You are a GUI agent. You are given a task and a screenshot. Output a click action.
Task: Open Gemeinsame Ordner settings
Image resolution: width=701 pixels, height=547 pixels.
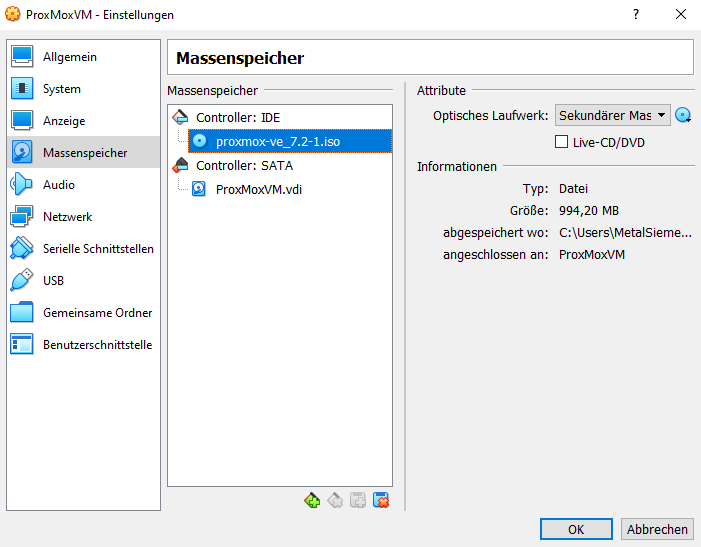point(83,312)
